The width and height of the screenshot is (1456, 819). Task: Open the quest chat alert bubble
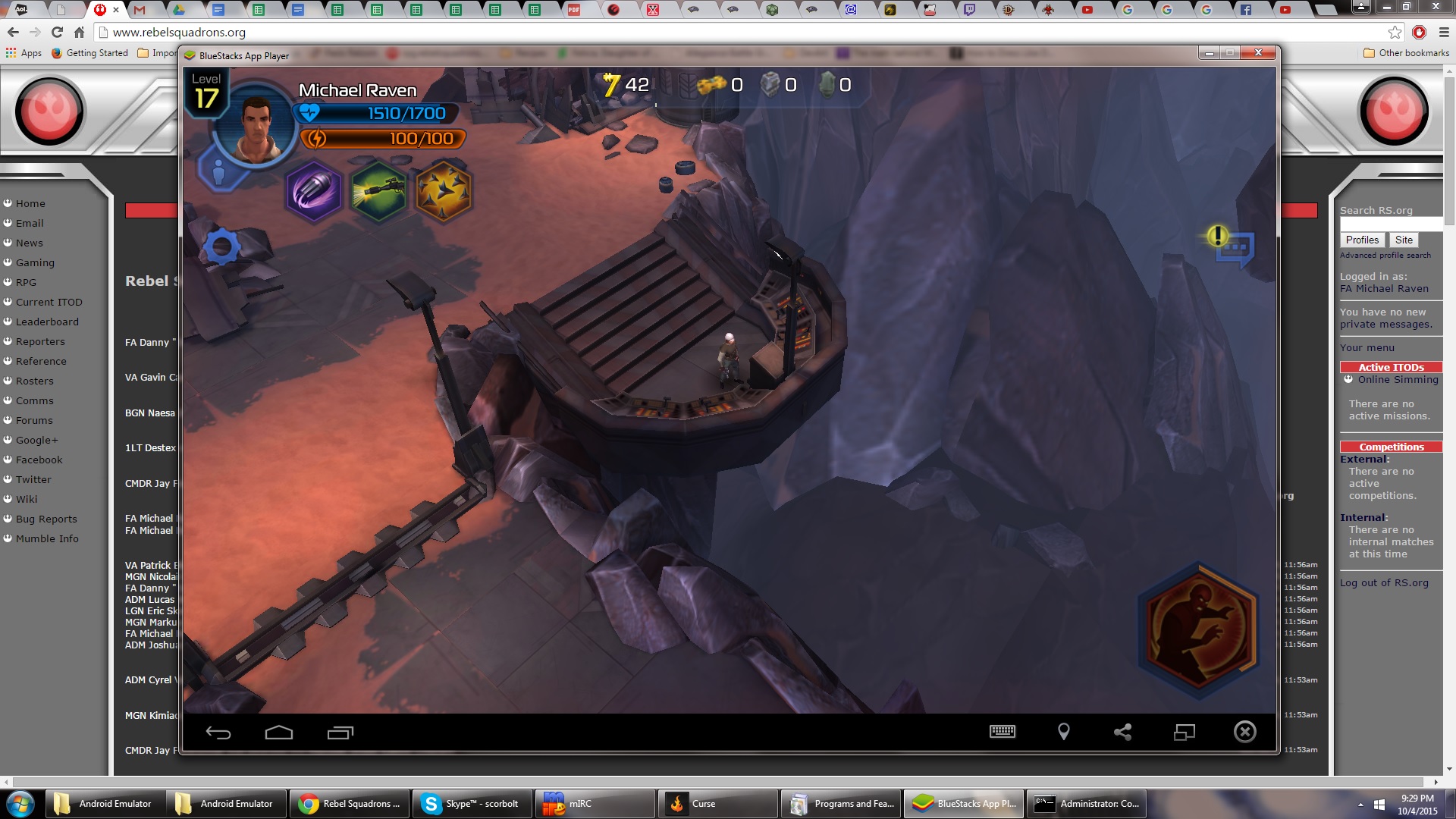point(1232,246)
